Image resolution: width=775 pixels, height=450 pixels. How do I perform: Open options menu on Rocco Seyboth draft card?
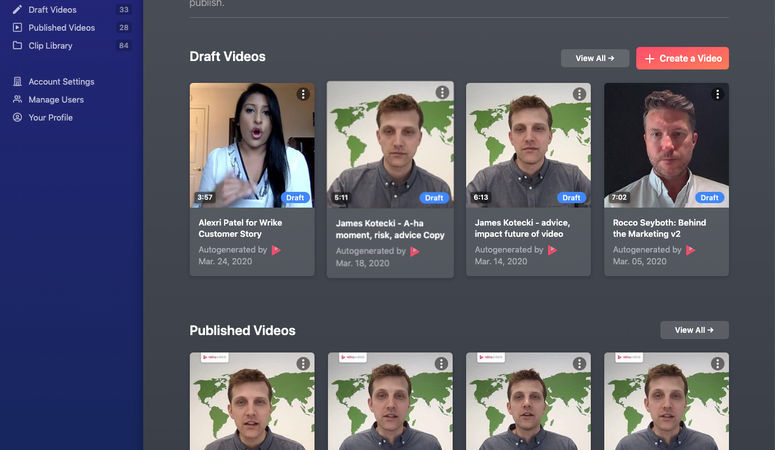(x=717, y=94)
